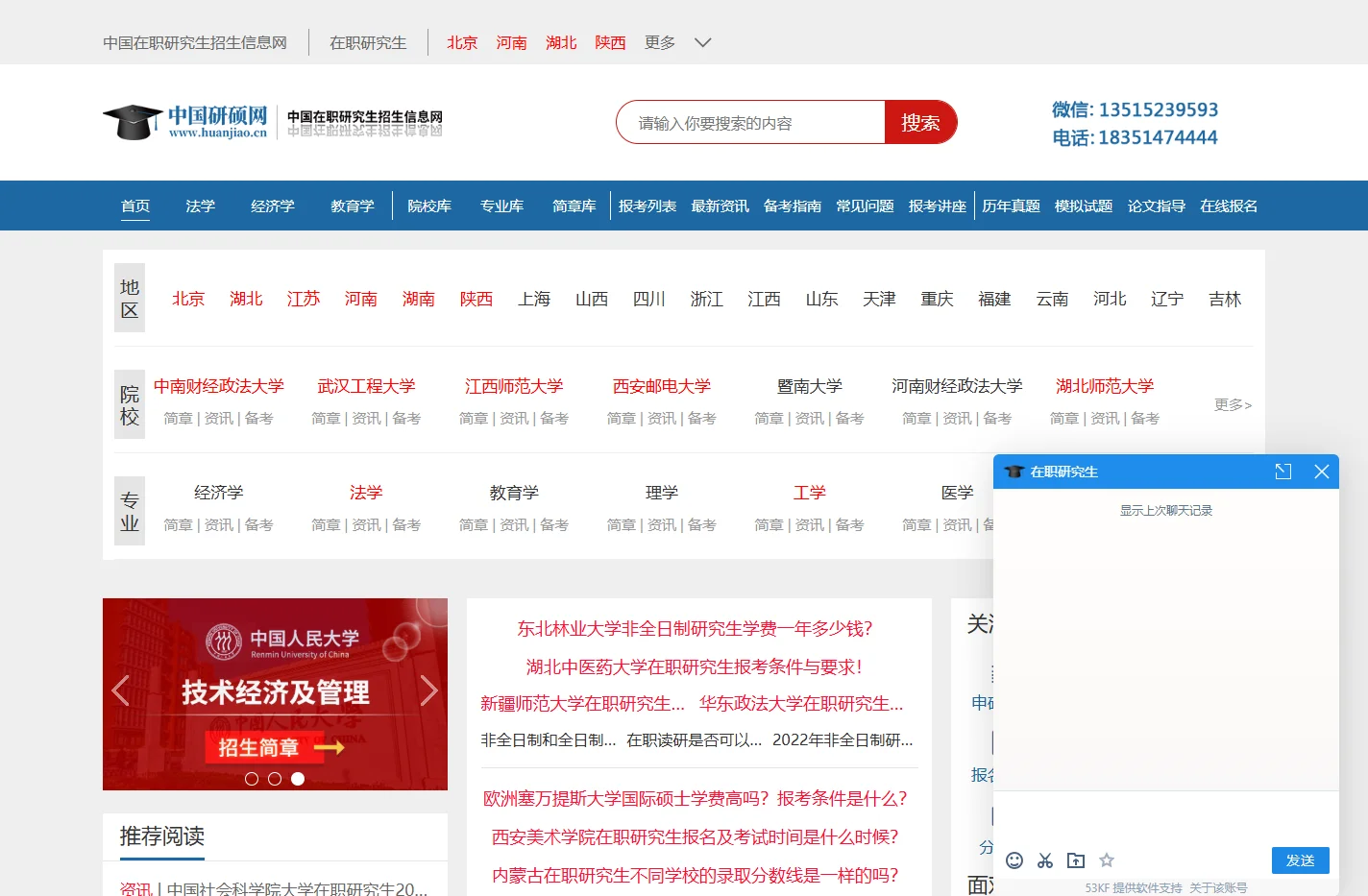Open 武汉工程大学 school link
The image size is (1368, 896).
[x=367, y=386]
